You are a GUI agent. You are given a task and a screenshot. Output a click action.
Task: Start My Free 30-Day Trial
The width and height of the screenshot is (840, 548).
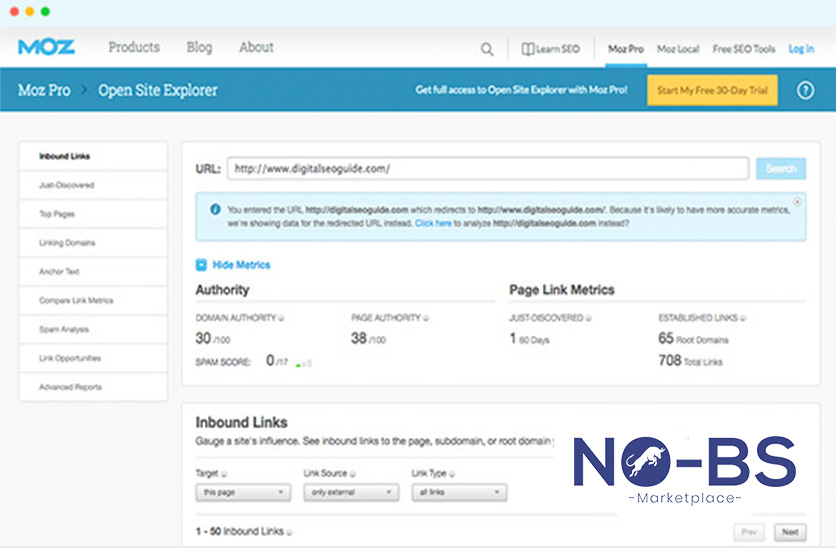click(712, 90)
